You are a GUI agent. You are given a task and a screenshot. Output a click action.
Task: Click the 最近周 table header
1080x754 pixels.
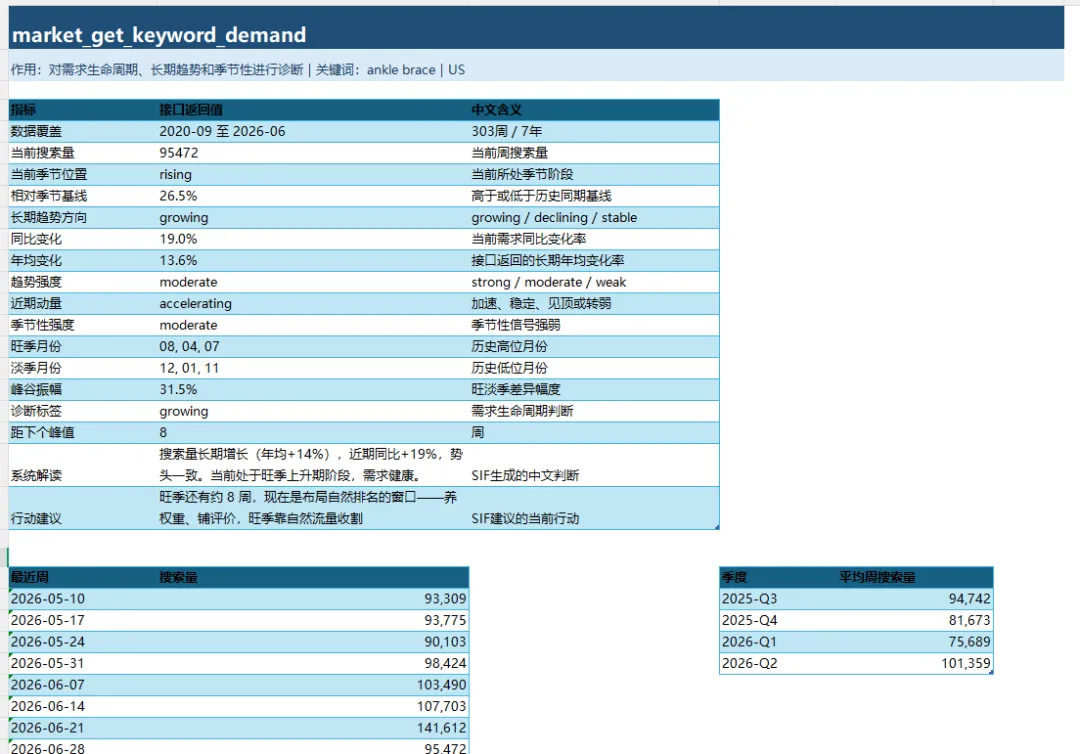coord(83,577)
